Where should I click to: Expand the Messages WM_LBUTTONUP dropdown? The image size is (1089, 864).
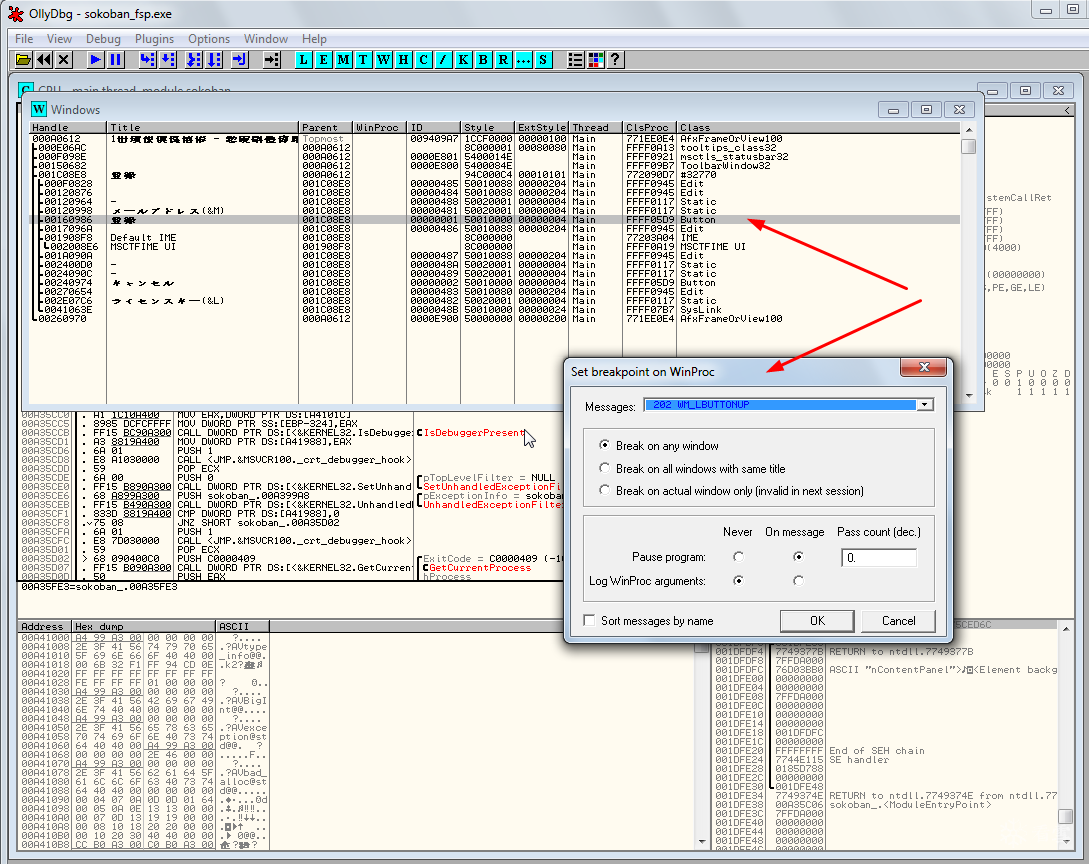point(924,405)
